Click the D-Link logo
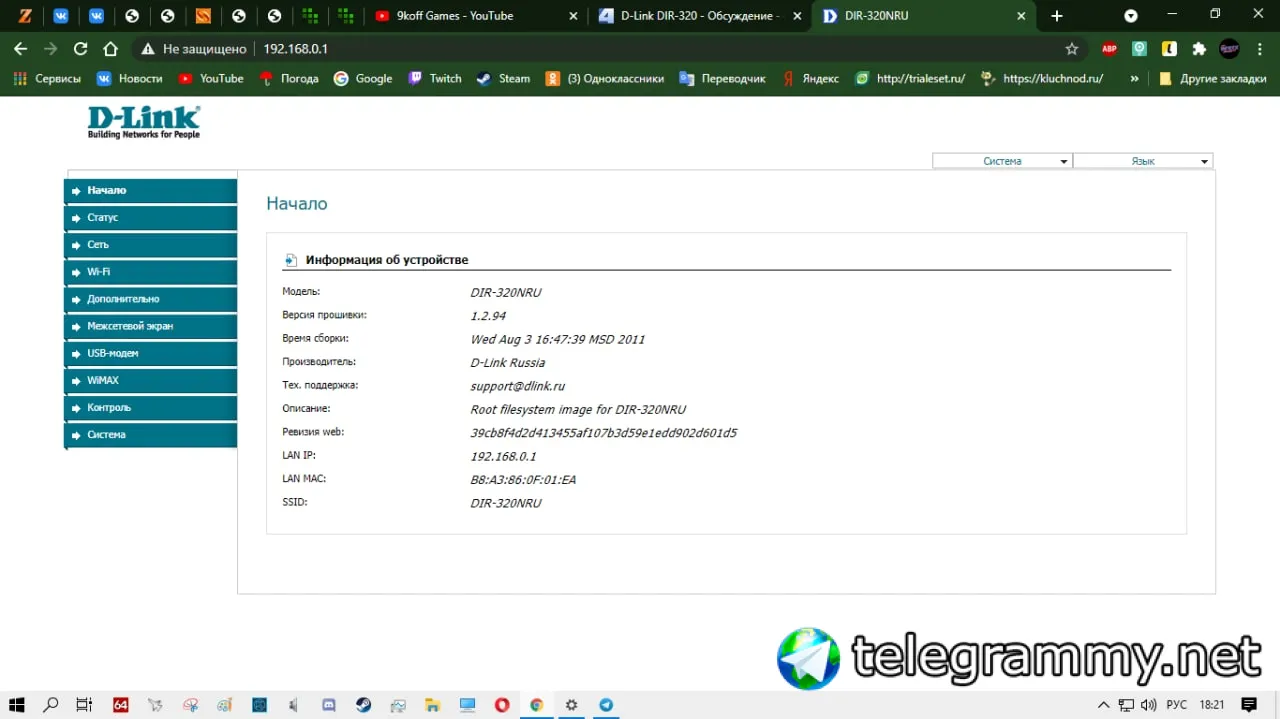Viewport: 1280px width, 719px height. click(144, 122)
